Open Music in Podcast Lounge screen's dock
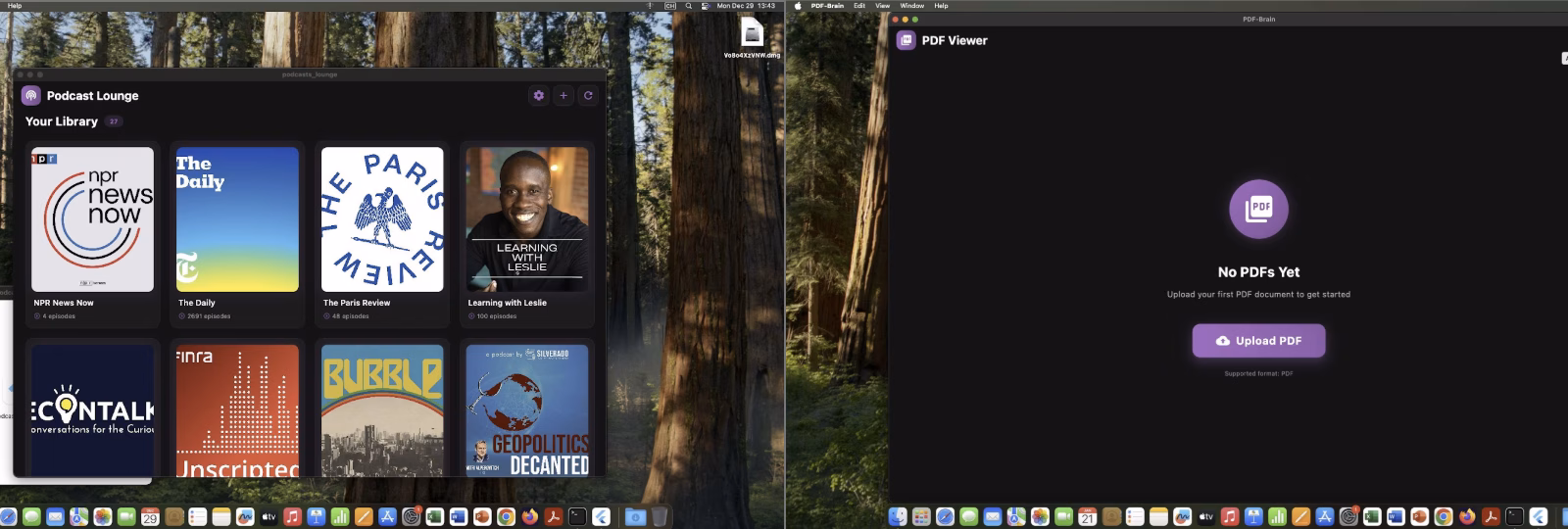Screen dimensions: 1568x529 (x=292, y=517)
